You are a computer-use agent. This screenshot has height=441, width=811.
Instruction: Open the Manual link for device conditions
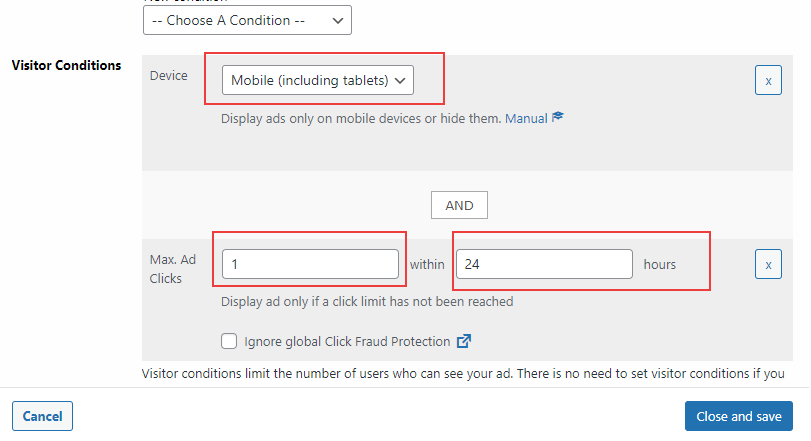(526, 118)
